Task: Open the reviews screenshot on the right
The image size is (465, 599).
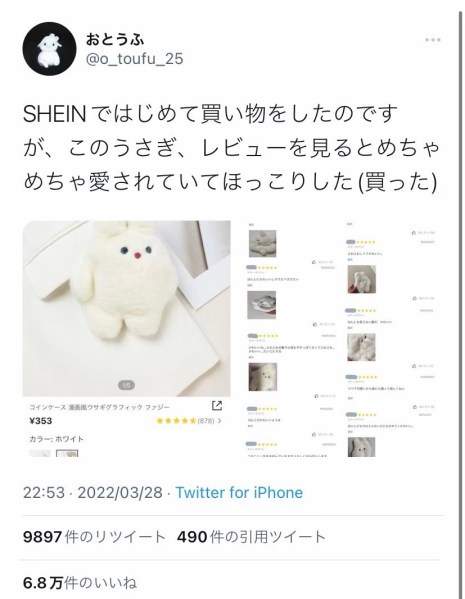Action: click(x=340, y=339)
